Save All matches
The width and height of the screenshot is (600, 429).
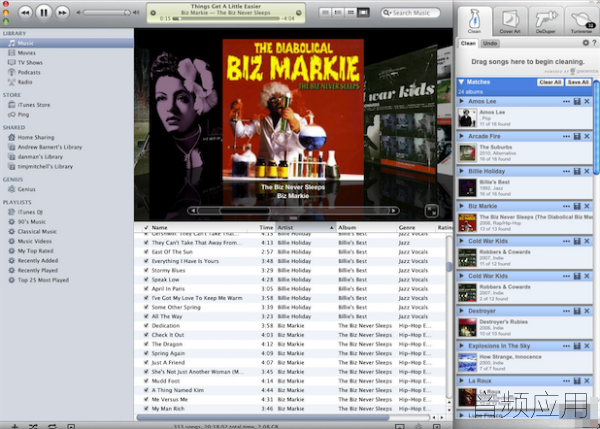[x=578, y=82]
